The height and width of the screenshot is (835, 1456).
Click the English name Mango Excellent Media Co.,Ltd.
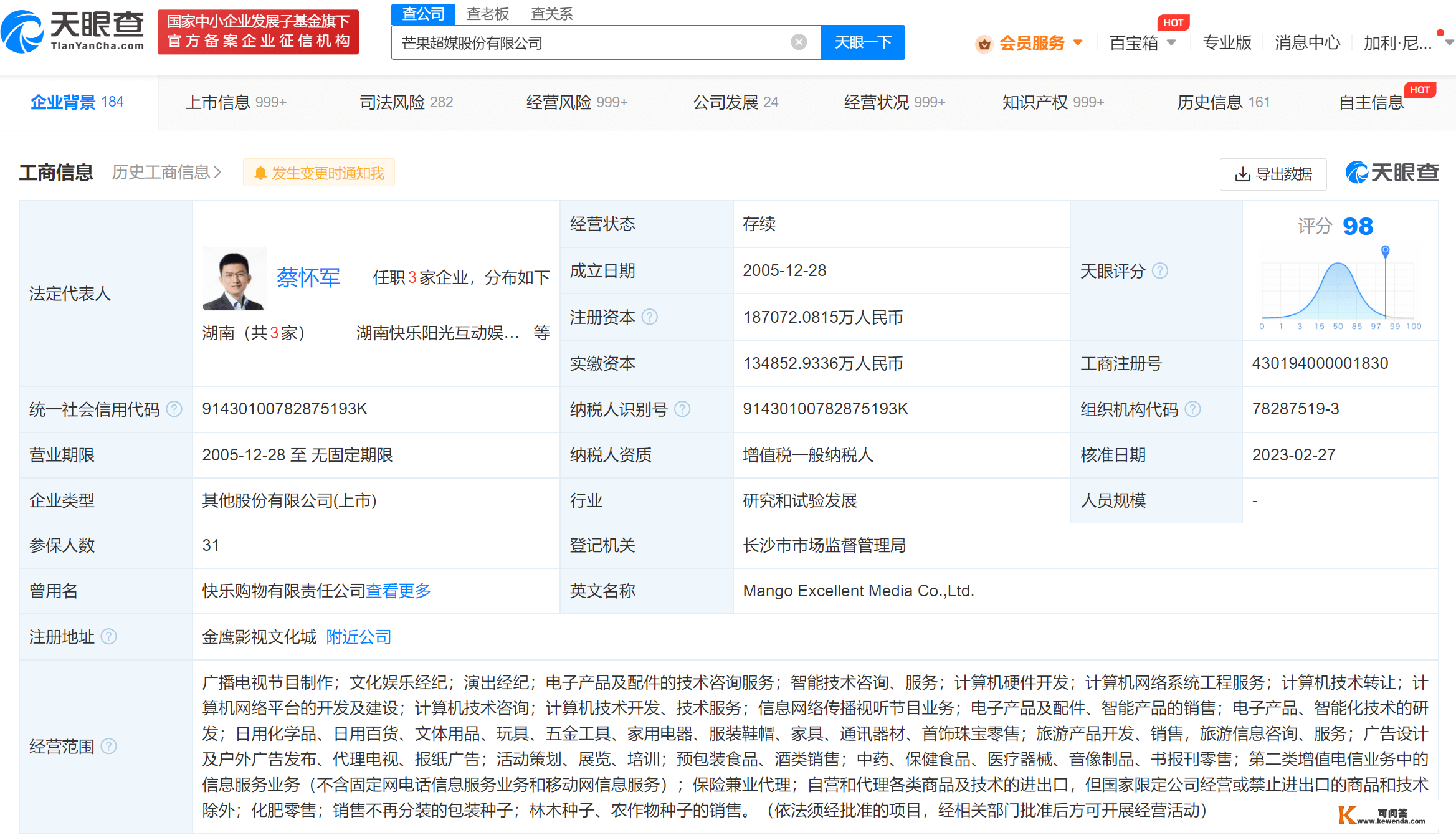[859, 591]
